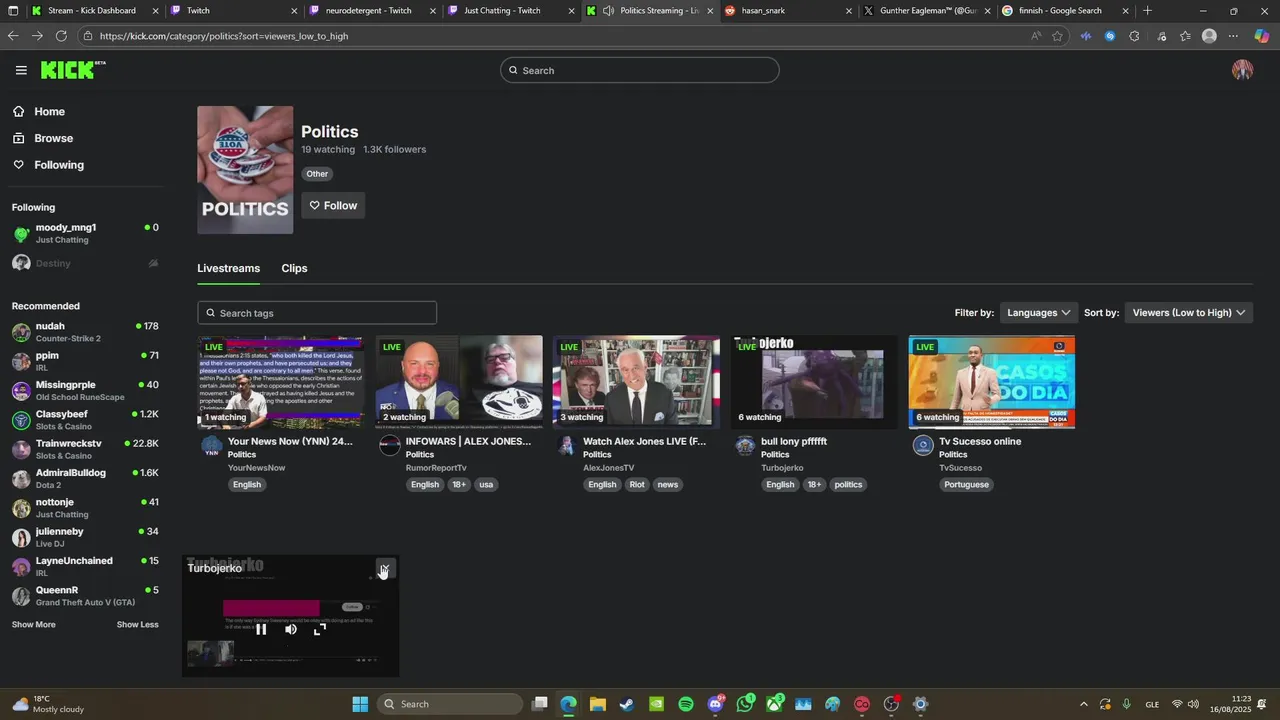1280x720 pixels.
Task: Open WhatsApp from the taskbar
Action: [745, 704]
